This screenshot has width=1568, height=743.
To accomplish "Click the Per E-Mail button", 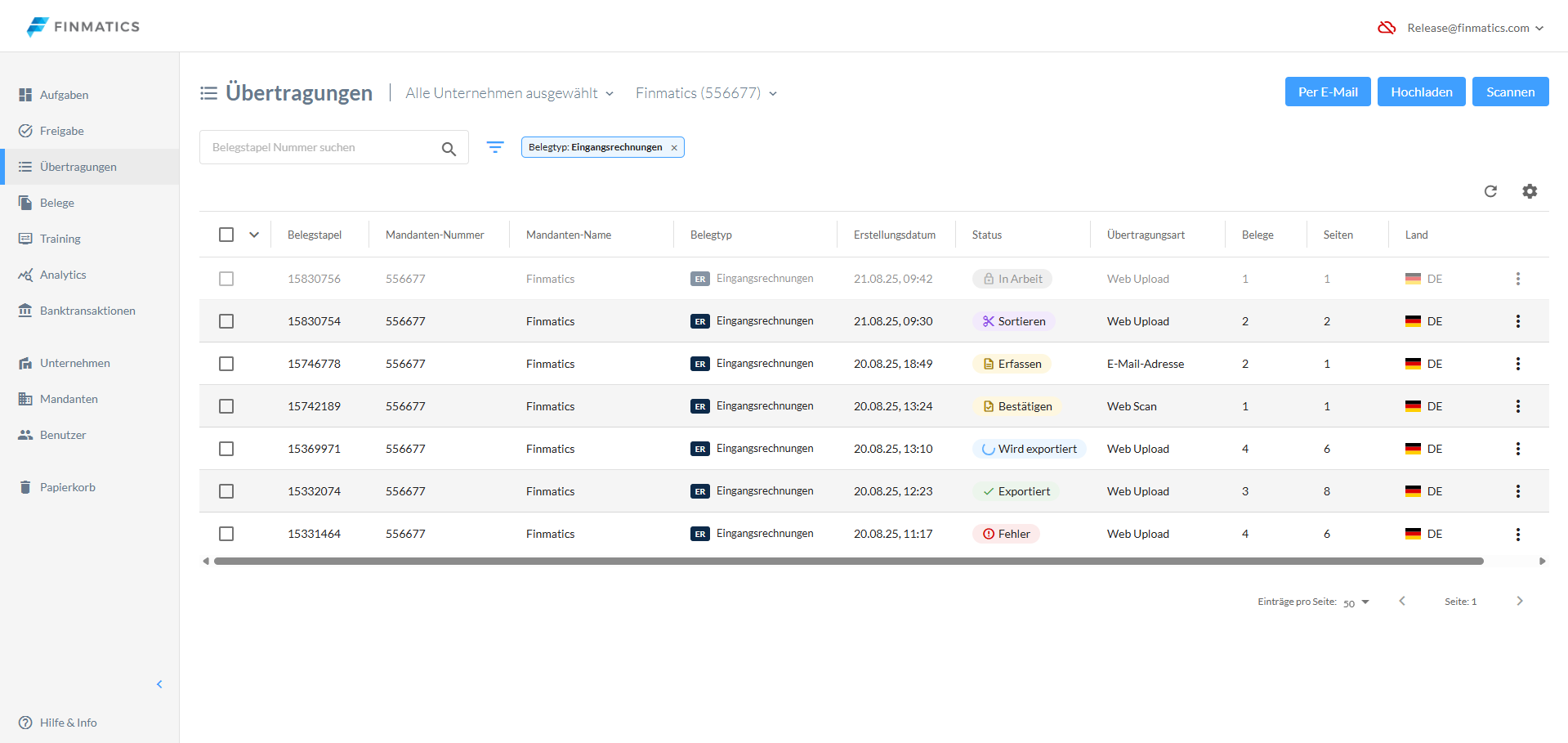I will (x=1328, y=92).
